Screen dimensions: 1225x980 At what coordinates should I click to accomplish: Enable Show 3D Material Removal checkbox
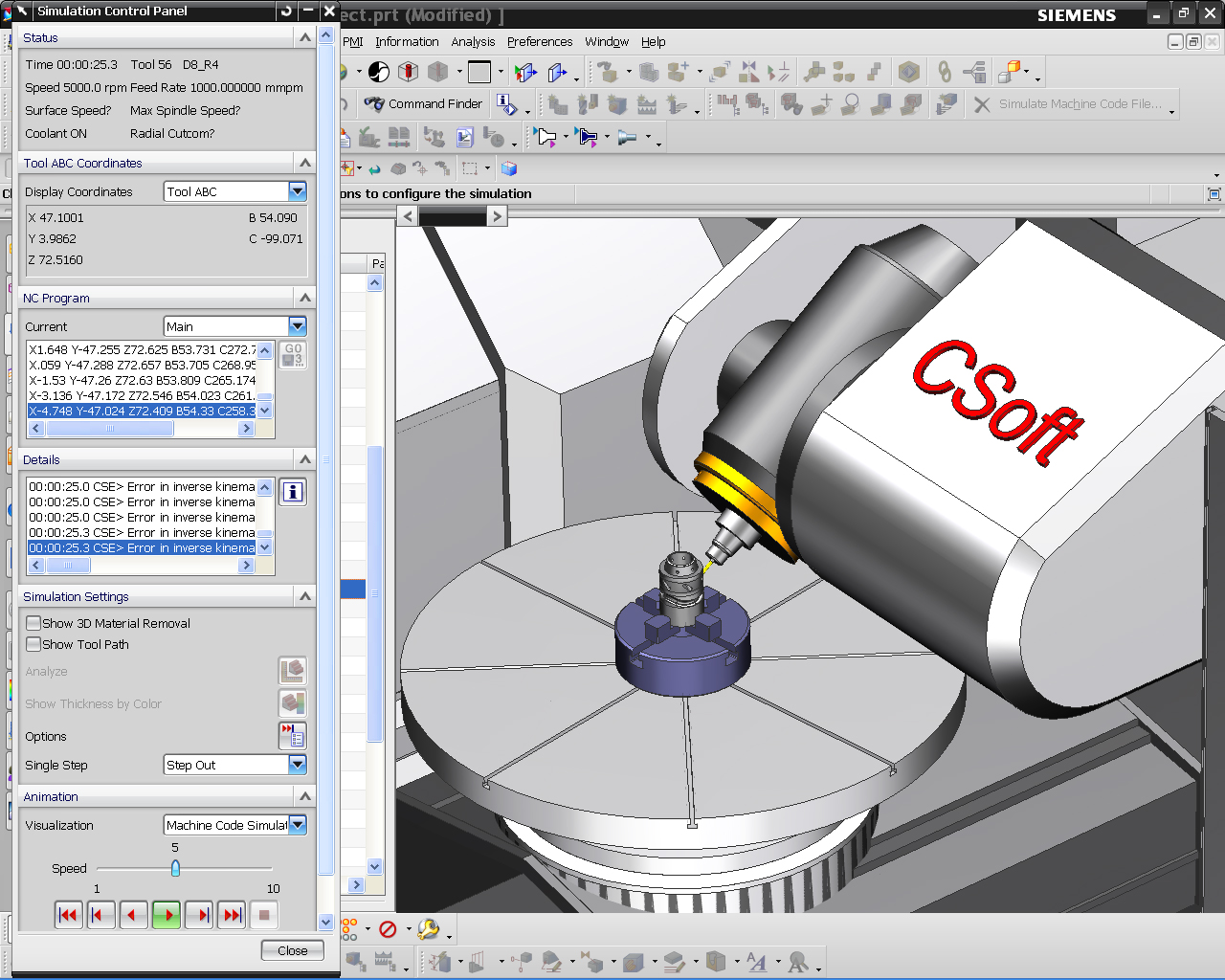[x=33, y=623]
